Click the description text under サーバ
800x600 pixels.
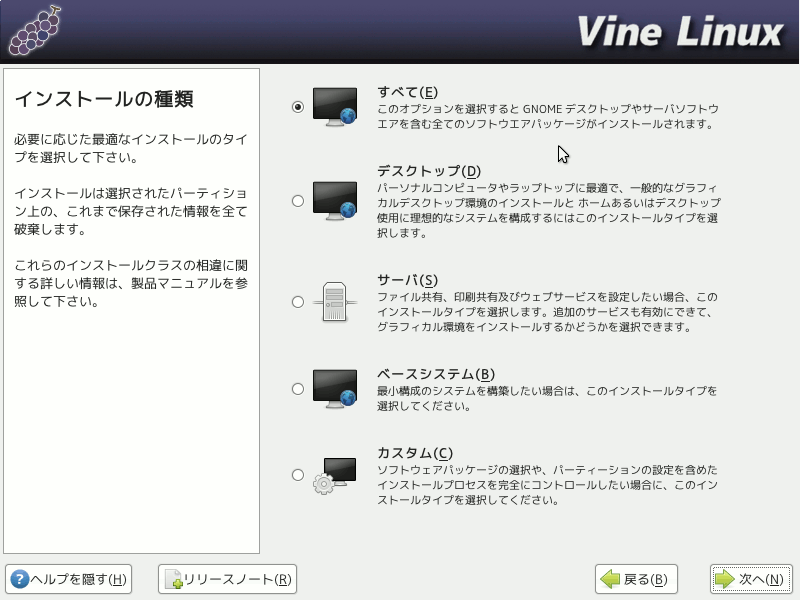click(547, 312)
